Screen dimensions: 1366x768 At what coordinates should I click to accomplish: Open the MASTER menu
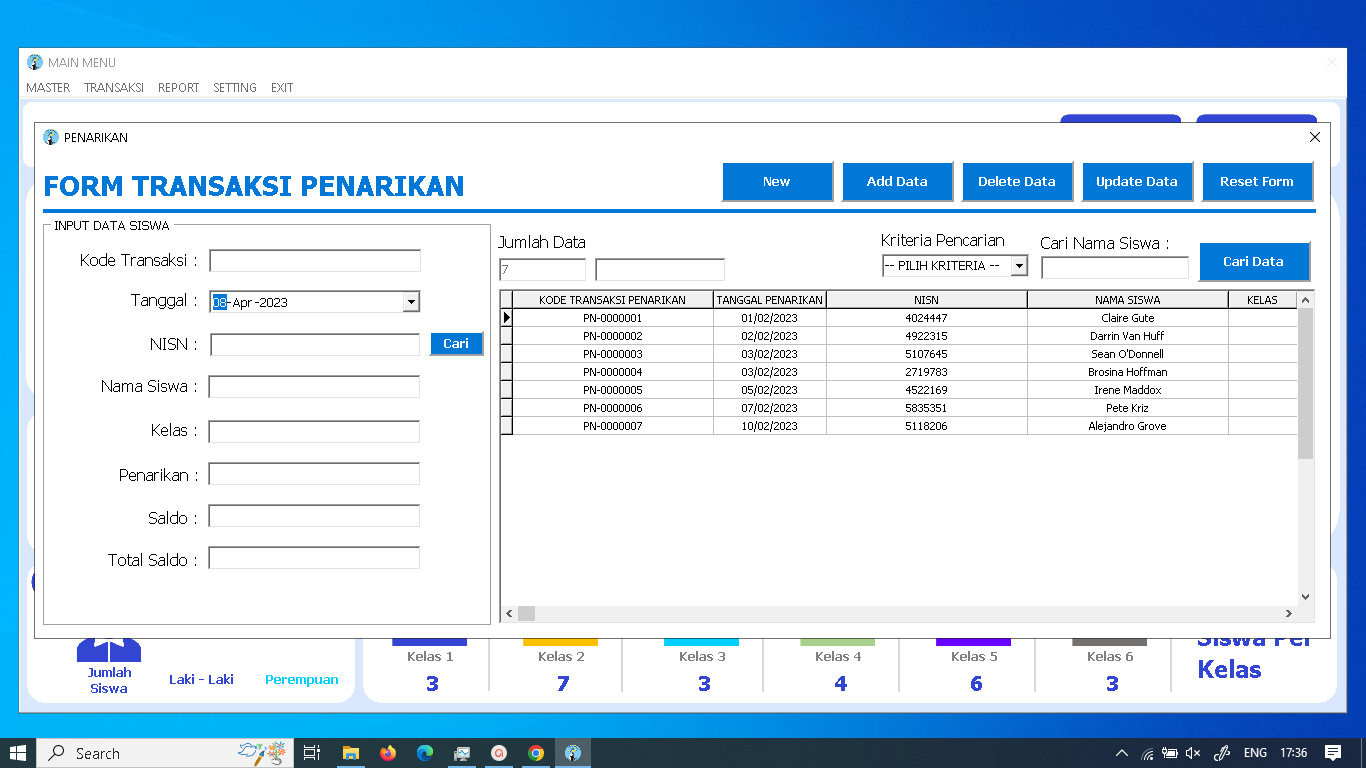48,87
